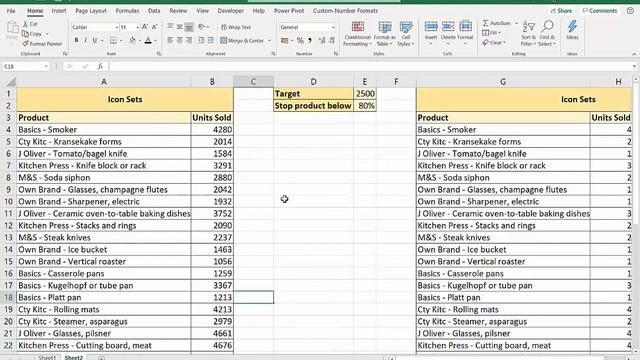The image size is (640, 360).
Task: Open the General number format dropdown
Action: point(333,27)
